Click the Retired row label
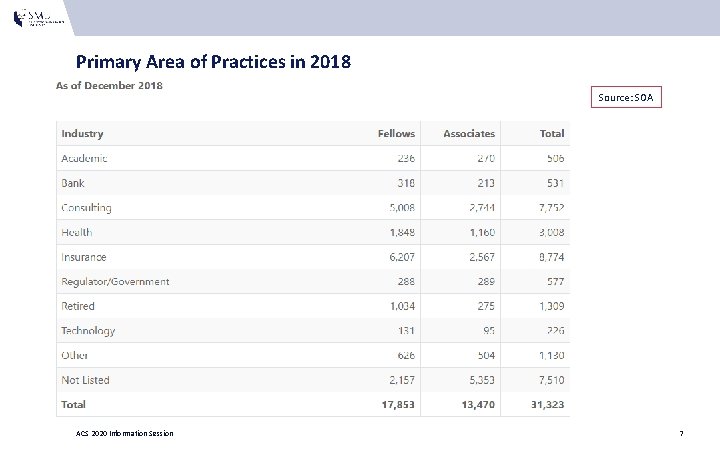720x450 pixels. click(x=78, y=306)
